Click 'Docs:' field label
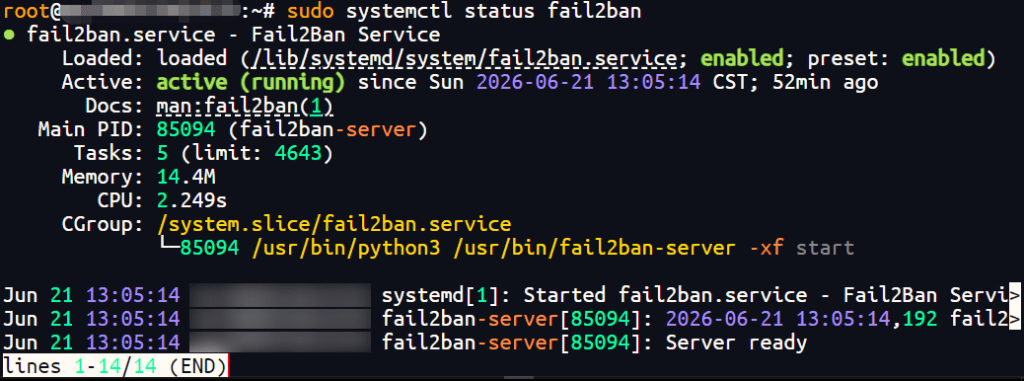Screen dimensions: 1024x381 [x=115, y=107]
